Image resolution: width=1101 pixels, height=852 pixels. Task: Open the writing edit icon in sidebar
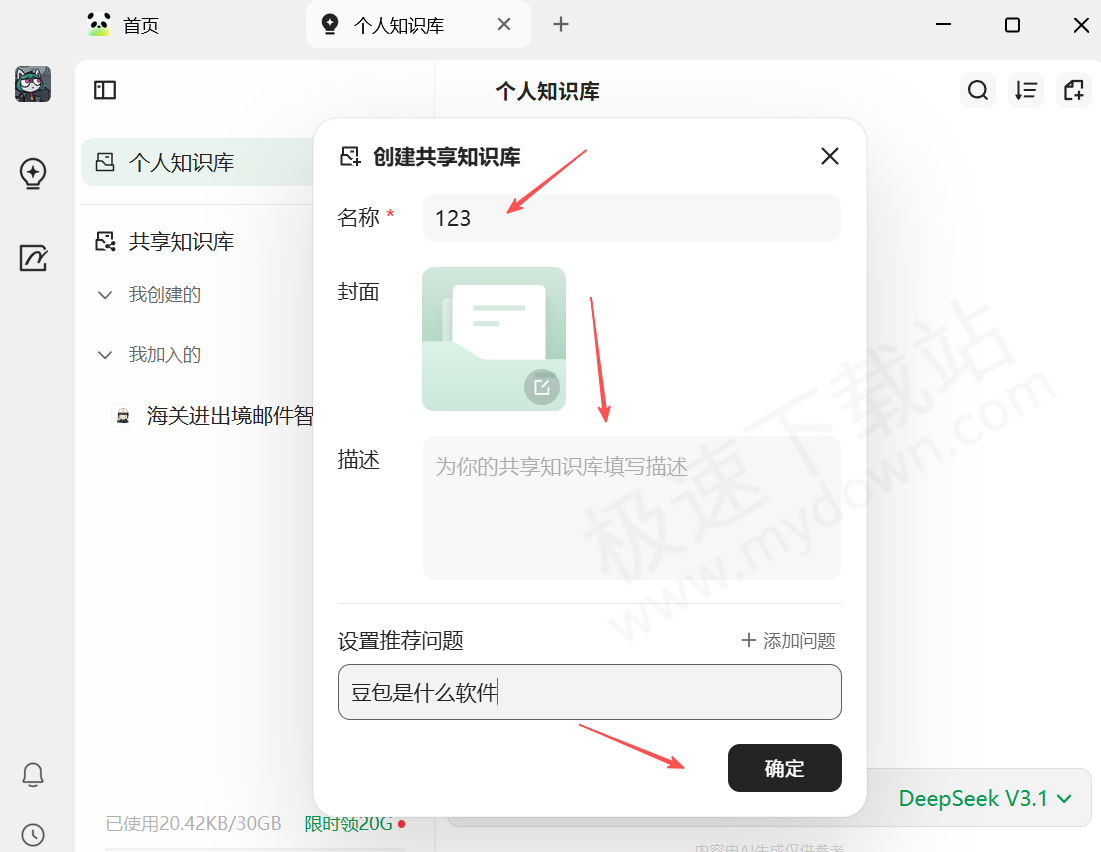coord(33,258)
